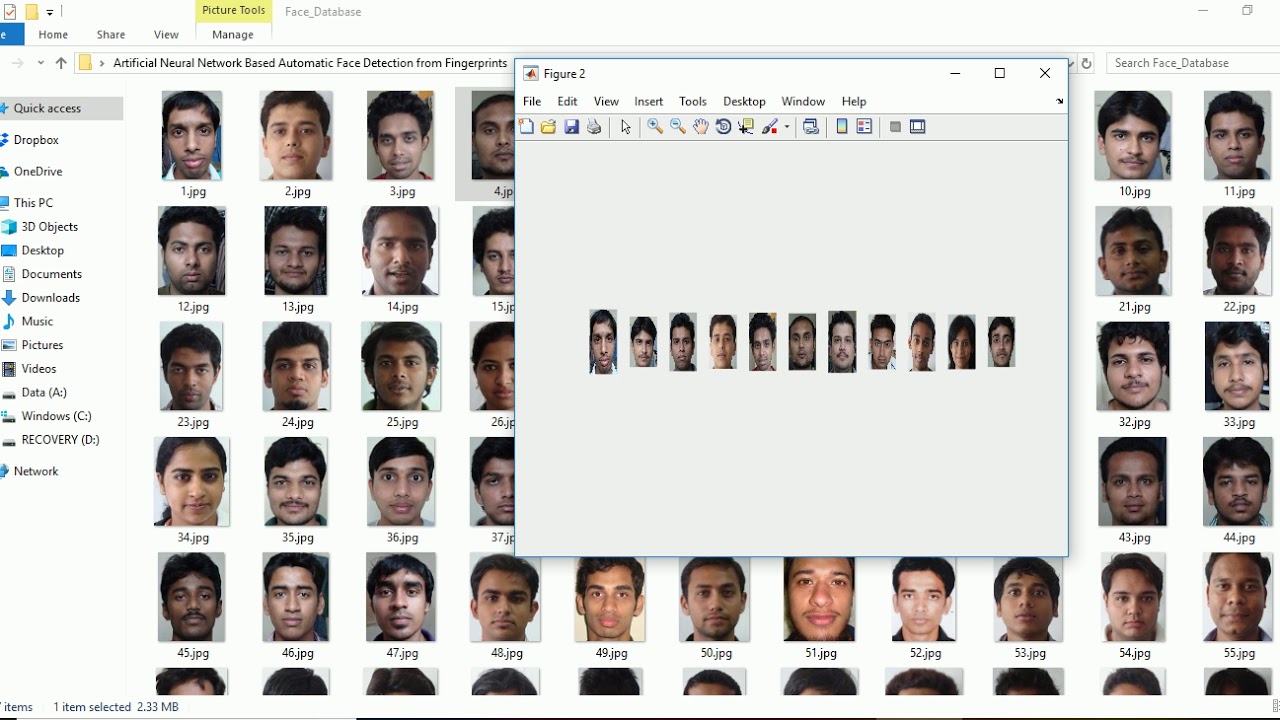Switch to the Home ribbon tab in Explorer
Image resolution: width=1280 pixels, height=720 pixels.
click(53, 34)
